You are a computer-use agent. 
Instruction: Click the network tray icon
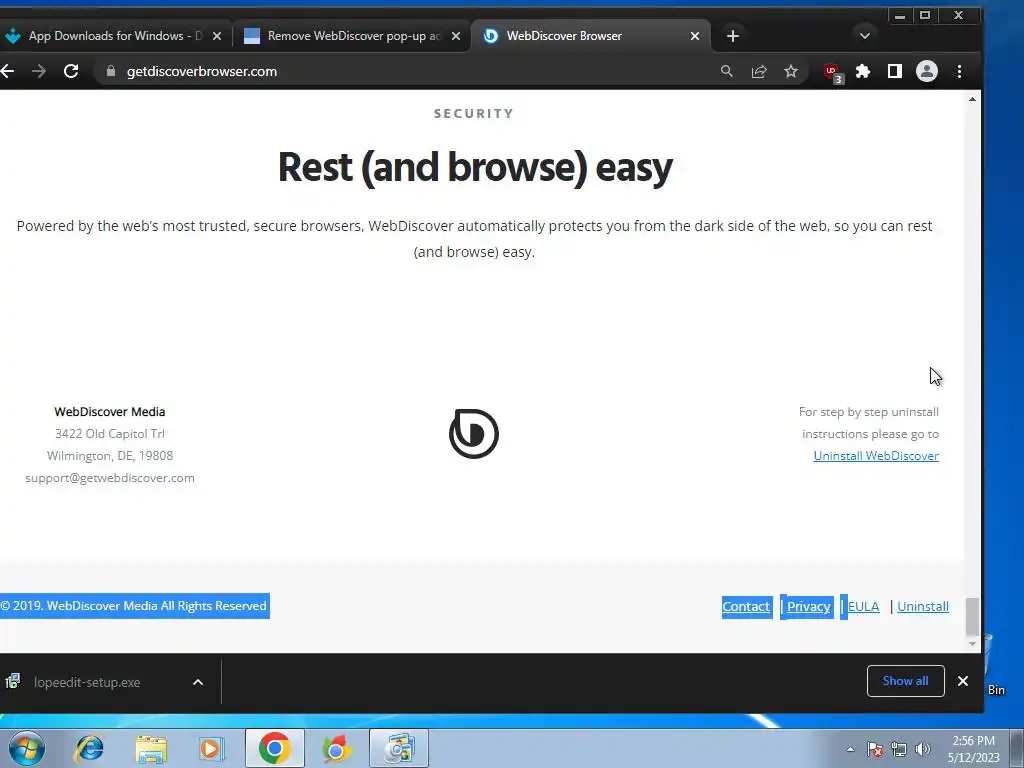[899, 749]
